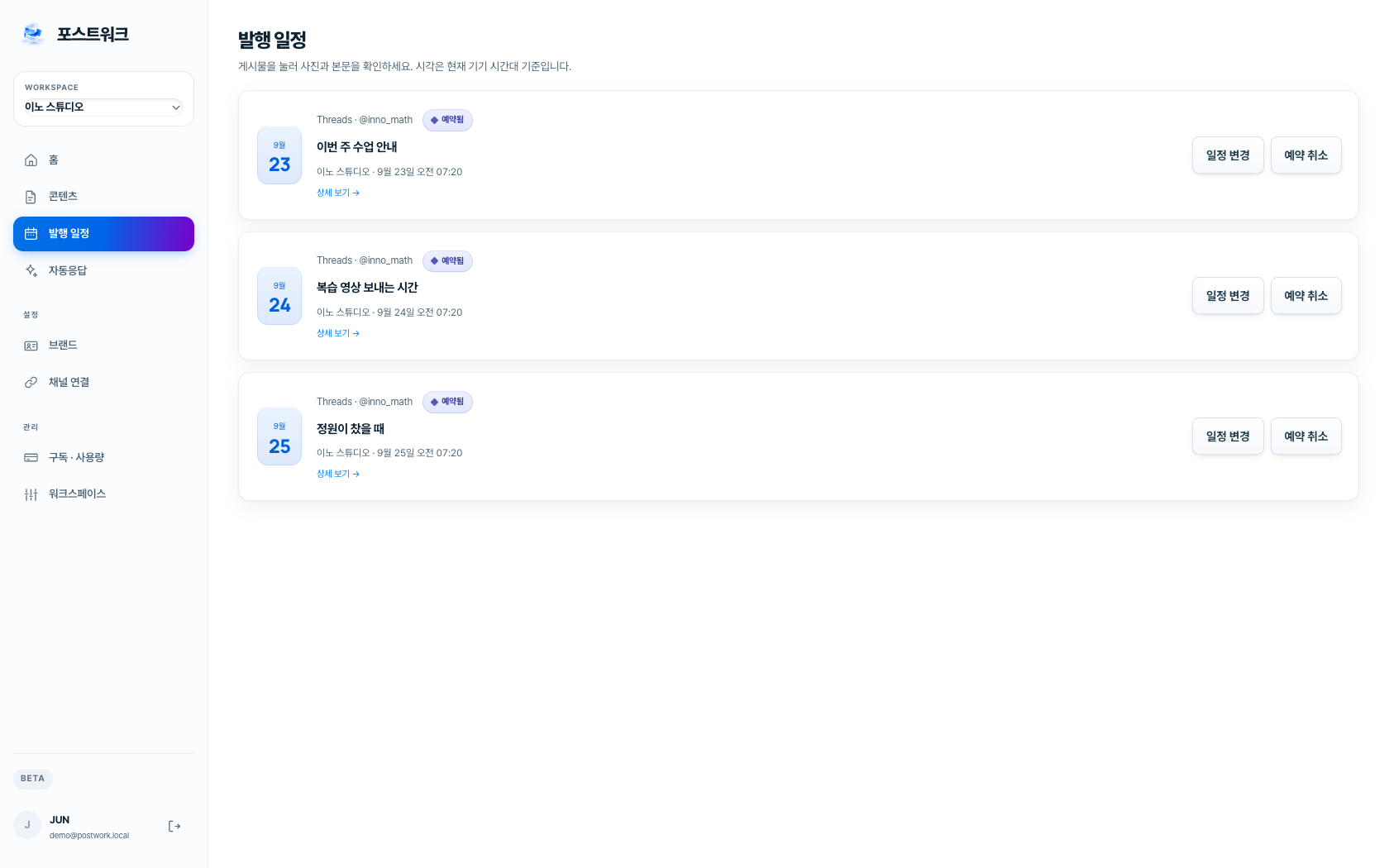Go to the 홈 menu item

(x=103, y=160)
